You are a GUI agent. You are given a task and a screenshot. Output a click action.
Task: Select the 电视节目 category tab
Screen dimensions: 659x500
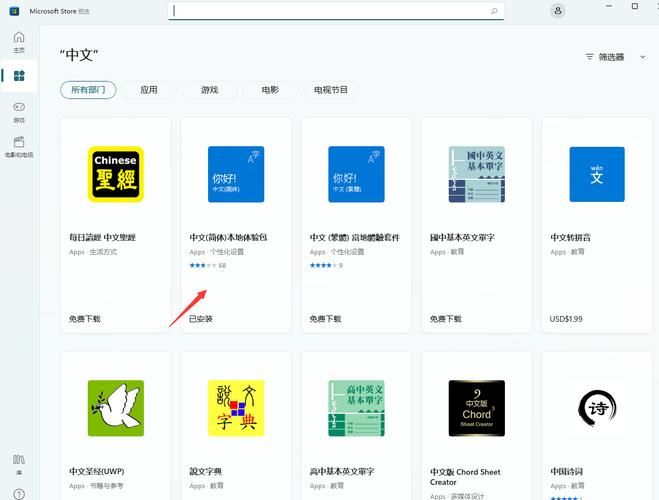(331, 90)
